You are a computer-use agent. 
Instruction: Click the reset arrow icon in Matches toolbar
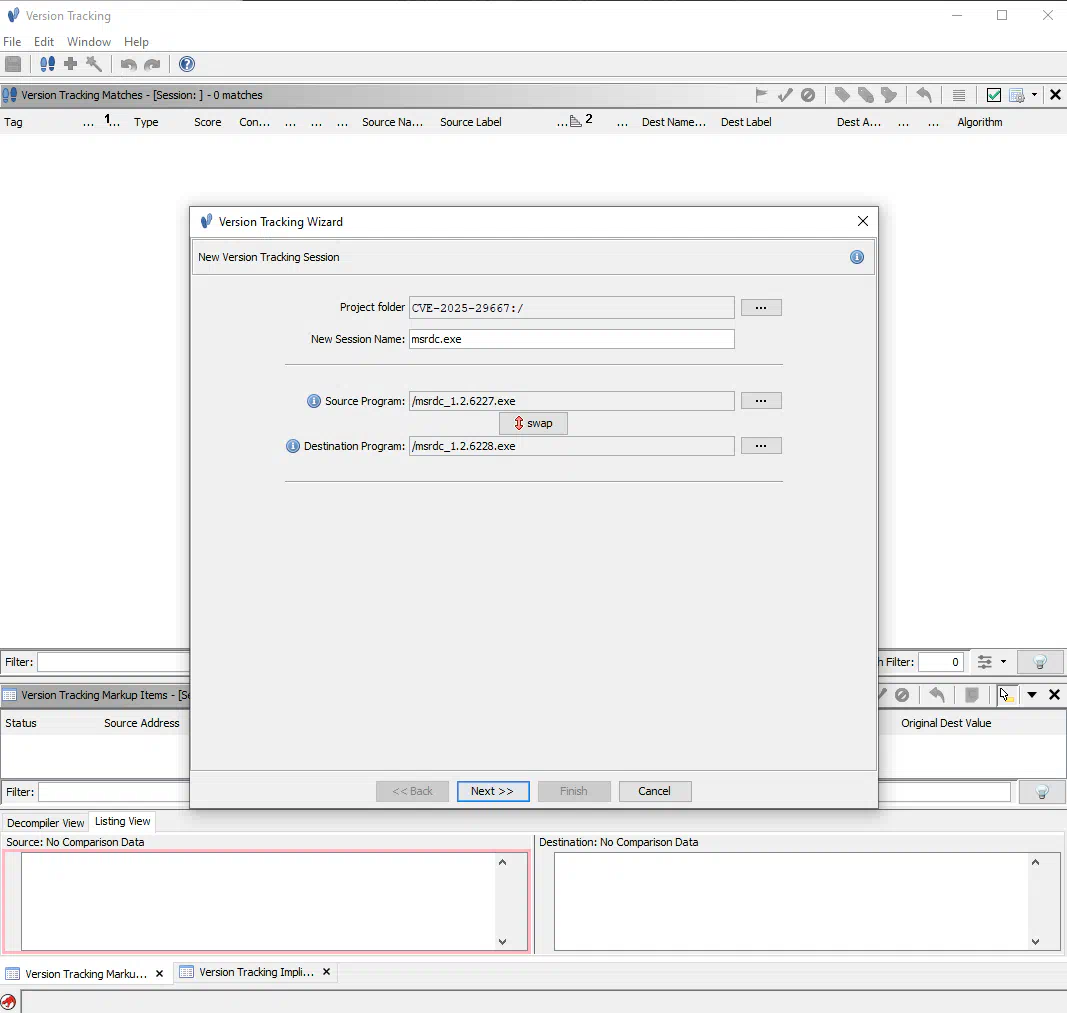(x=923, y=95)
